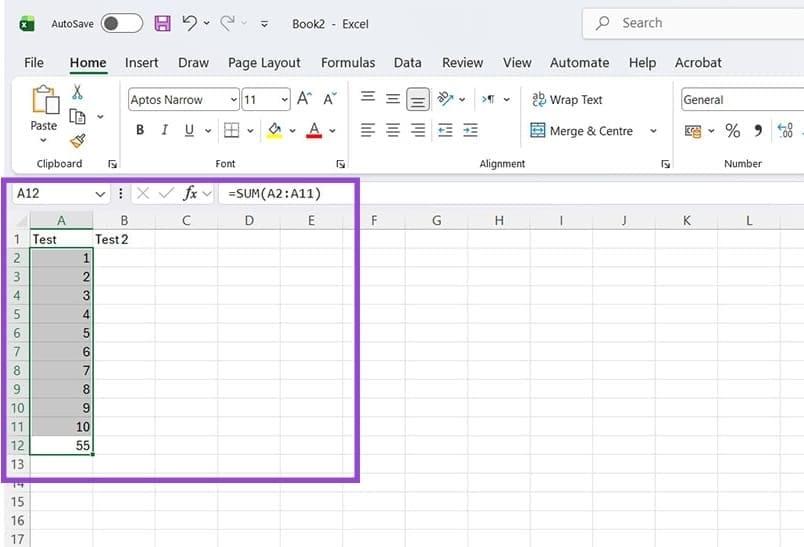Align text to the left
Image resolution: width=804 pixels, height=547 pixels.
[368, 130]
